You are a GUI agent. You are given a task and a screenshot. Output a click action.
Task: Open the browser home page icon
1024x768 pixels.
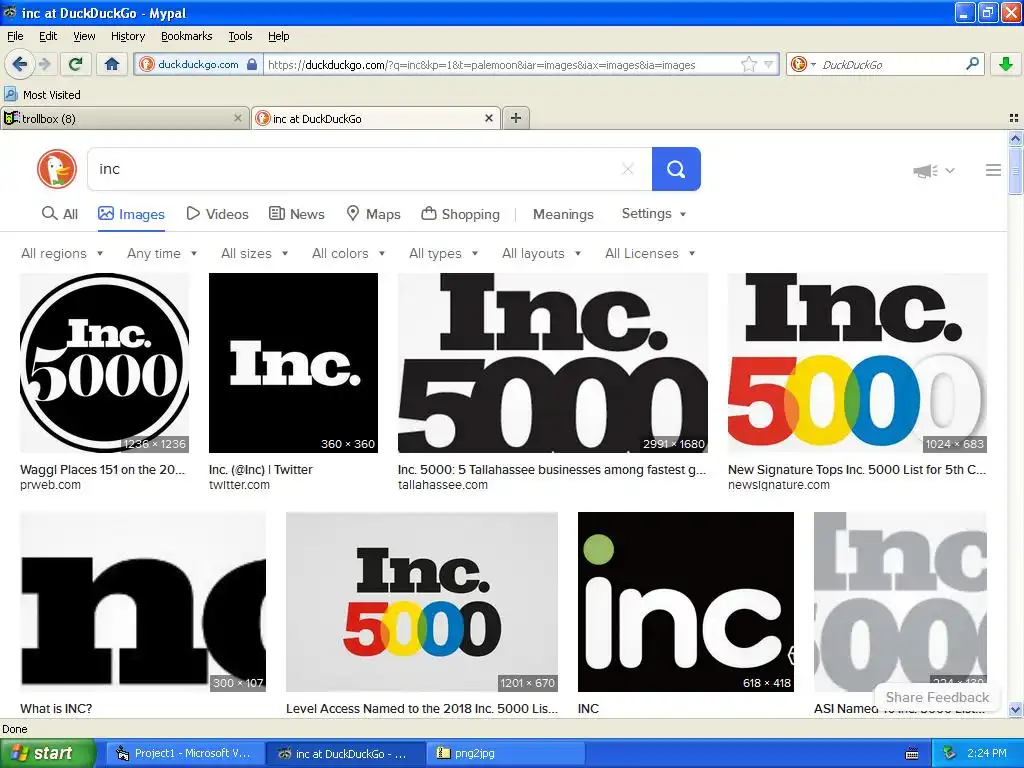pyautogui.click(x=112, y=64)
